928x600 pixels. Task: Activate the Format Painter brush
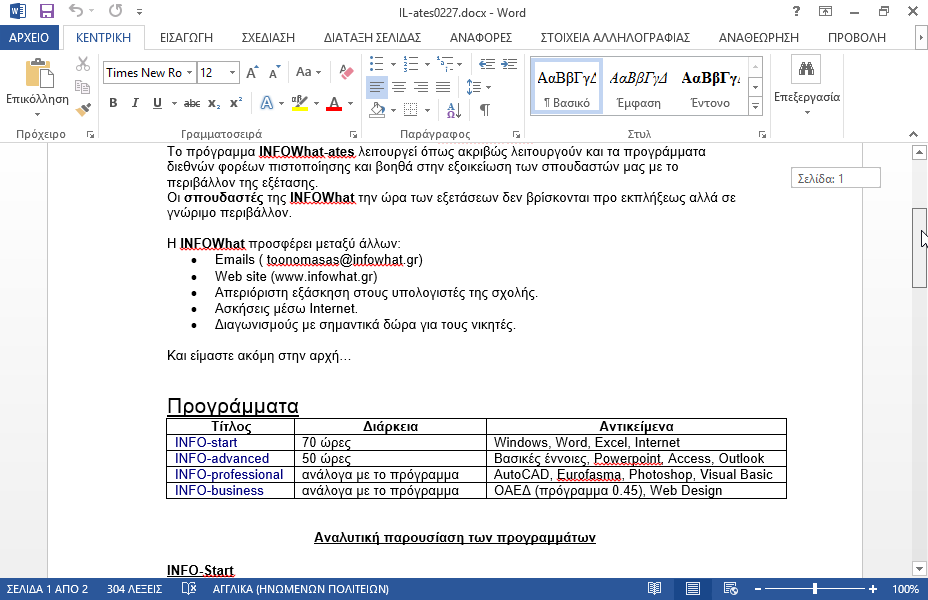tap(83, 109)
